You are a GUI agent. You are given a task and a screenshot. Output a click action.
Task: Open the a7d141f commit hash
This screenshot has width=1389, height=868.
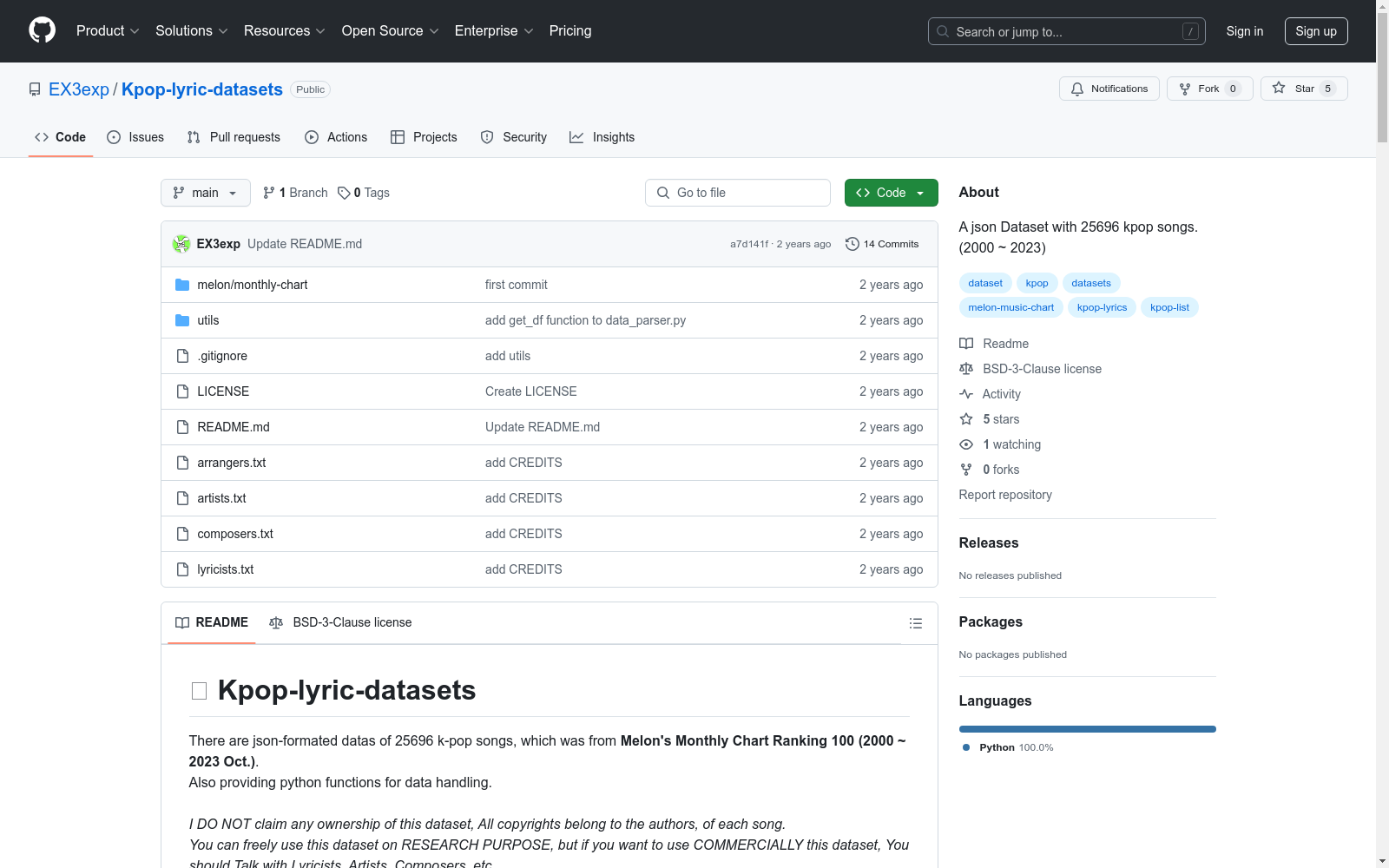coord(749,244)
